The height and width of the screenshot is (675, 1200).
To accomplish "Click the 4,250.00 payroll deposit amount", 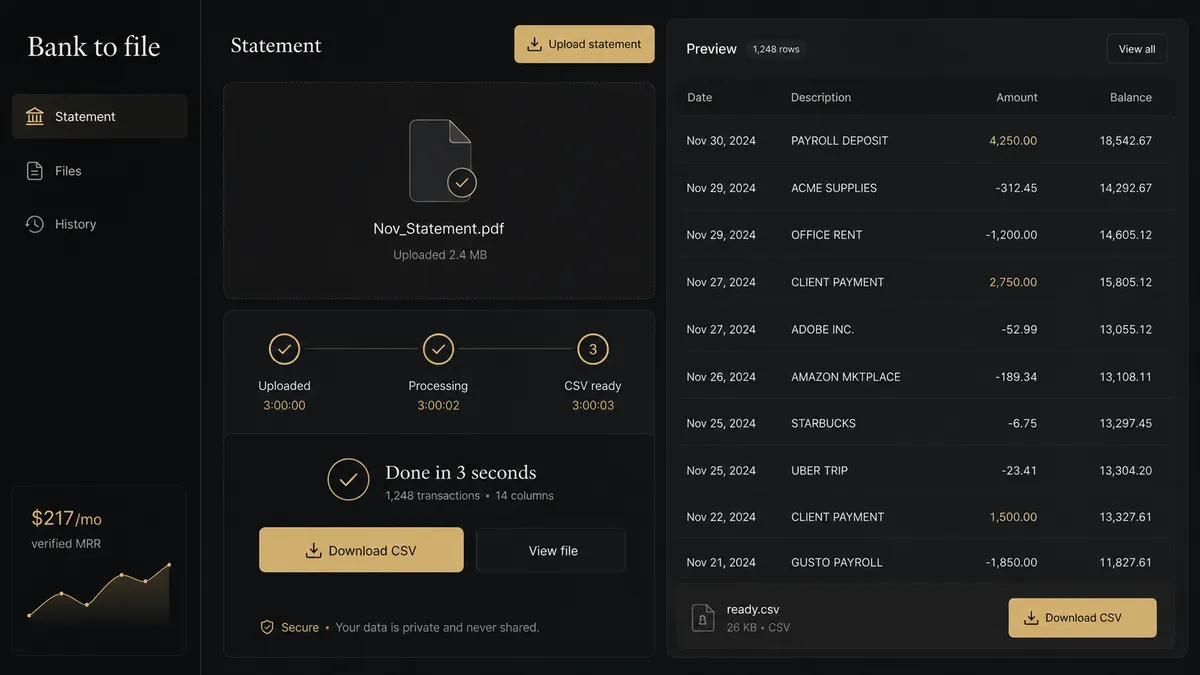I will click(x=1013, y=141).
